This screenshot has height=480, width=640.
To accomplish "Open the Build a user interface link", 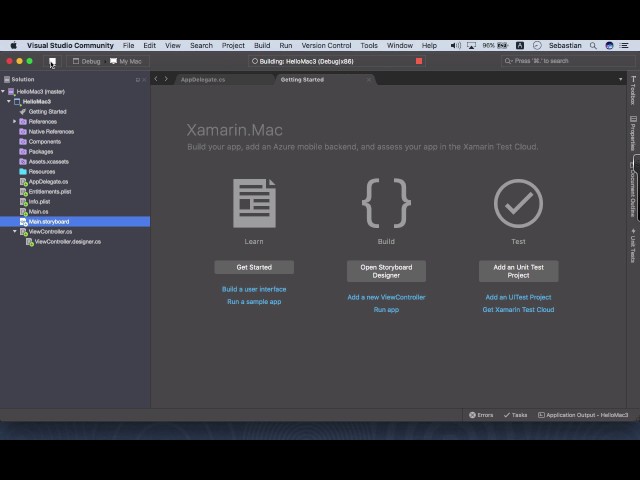I will pos(254,289).
